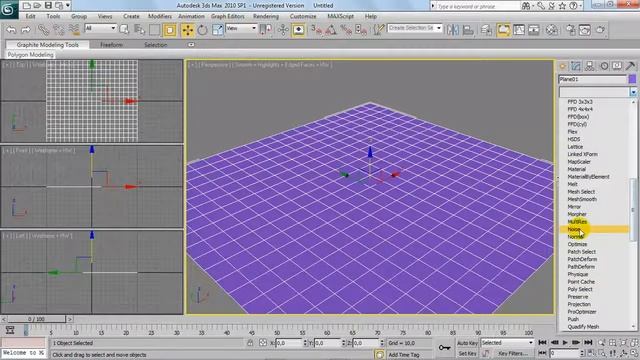Toggle the 3D Snaps button
Viewport: 640px width, 360px height.
pyautogui.click(x=316, y=29)
